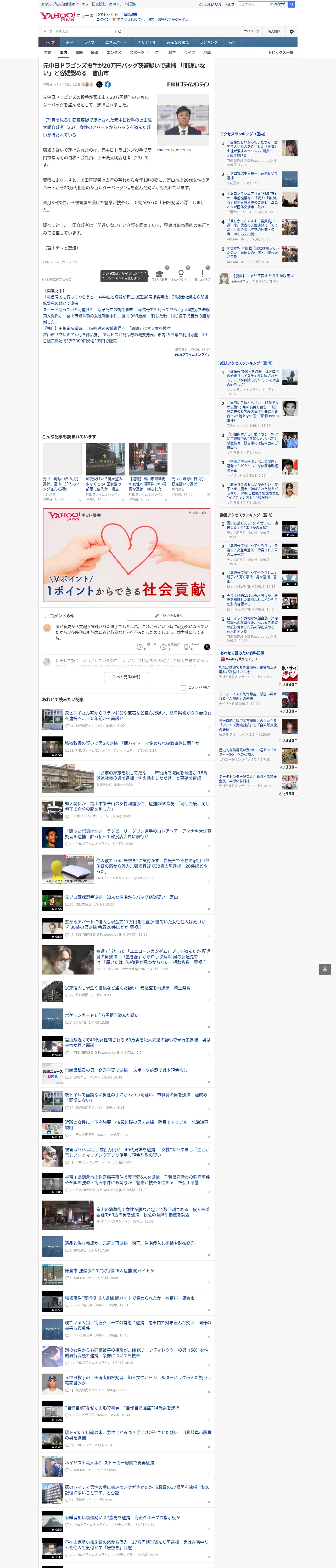Select the エンタメ category tab
This screenshot has height=1568, width=336.
coord(114,52)
